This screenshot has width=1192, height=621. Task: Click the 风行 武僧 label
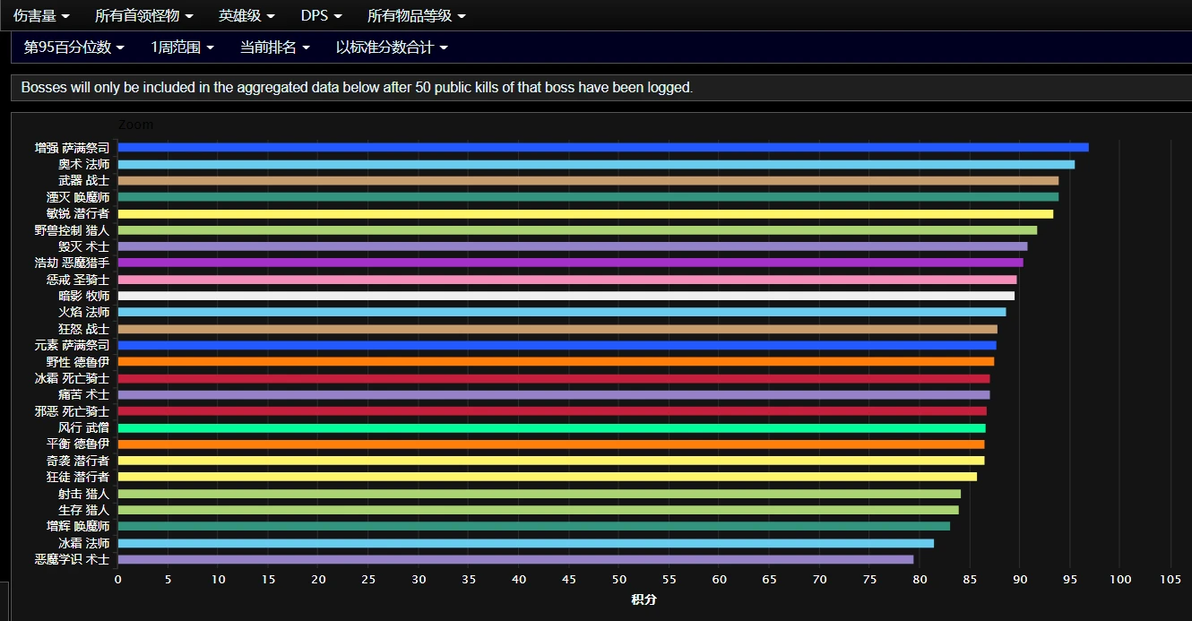pos(84,428)
